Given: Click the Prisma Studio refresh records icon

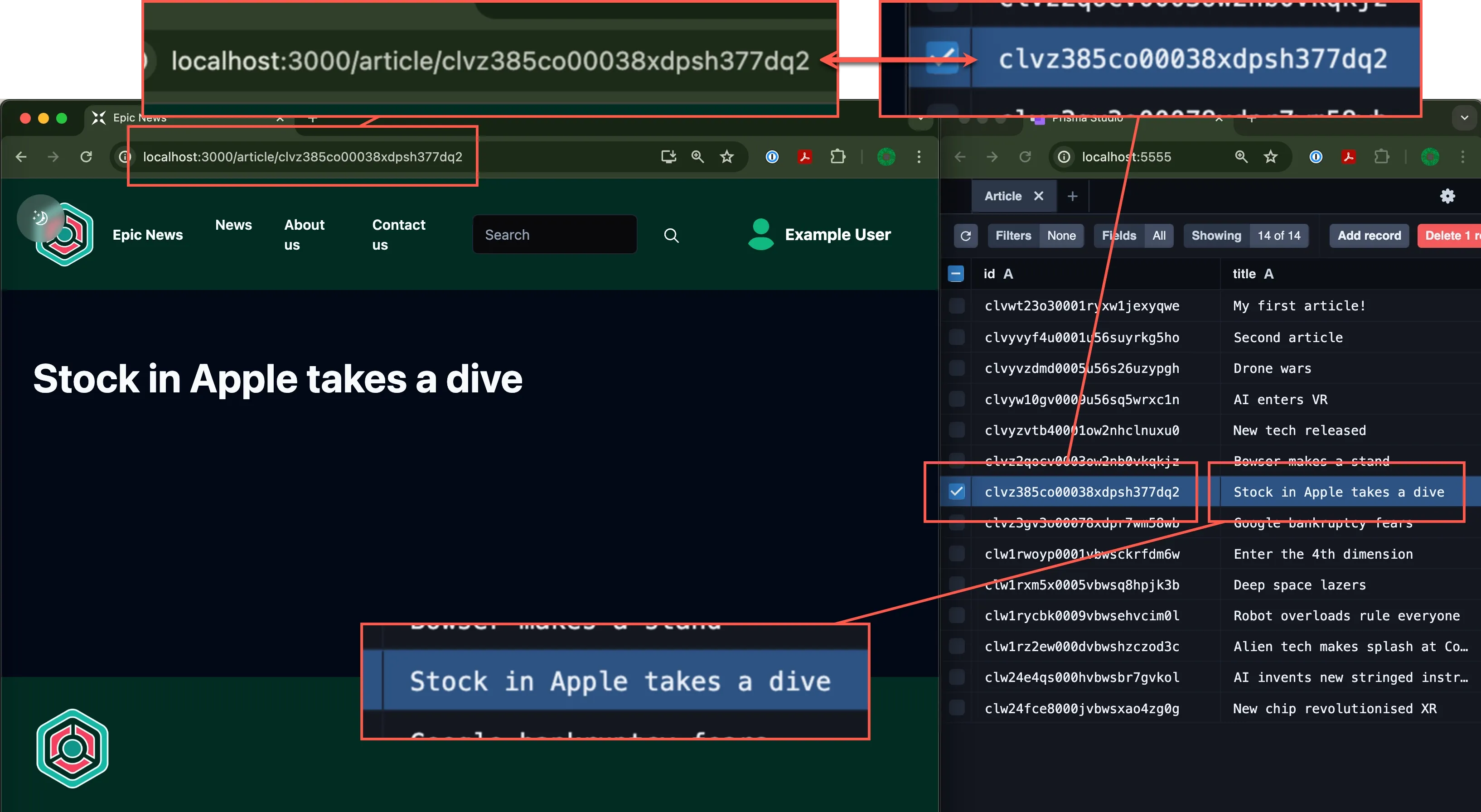Looking at the screenshot, I should tap(965, 236).
